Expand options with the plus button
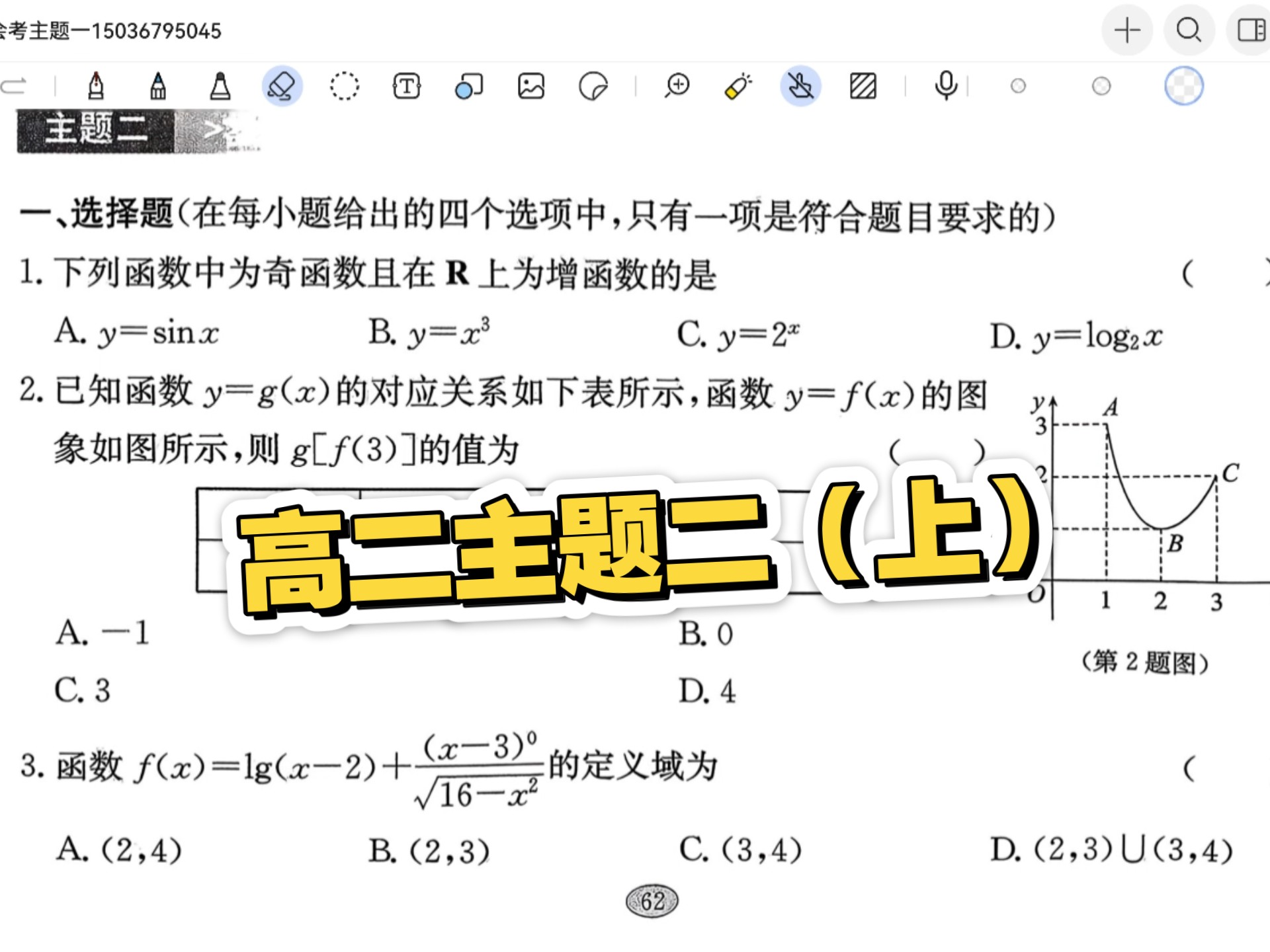Viewport: 1270px width, 952px height. (1127, 30)
